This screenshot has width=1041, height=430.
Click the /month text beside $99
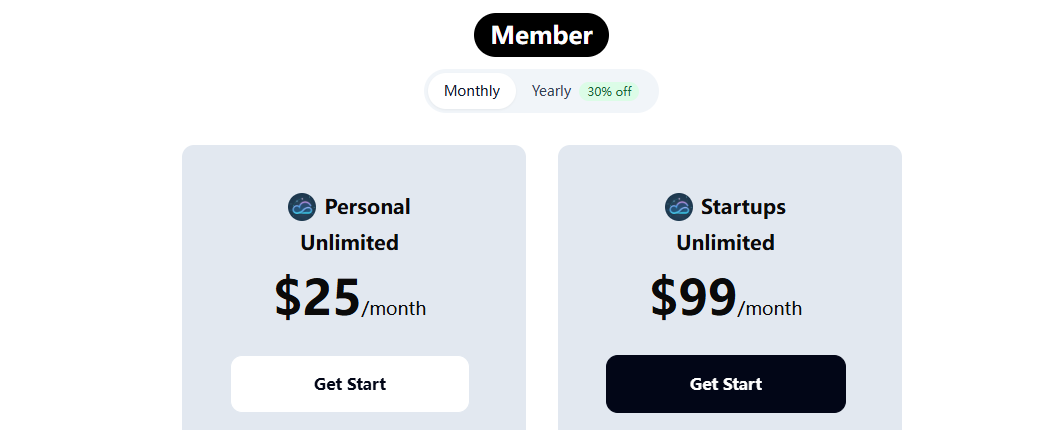(x=769, y=308)
